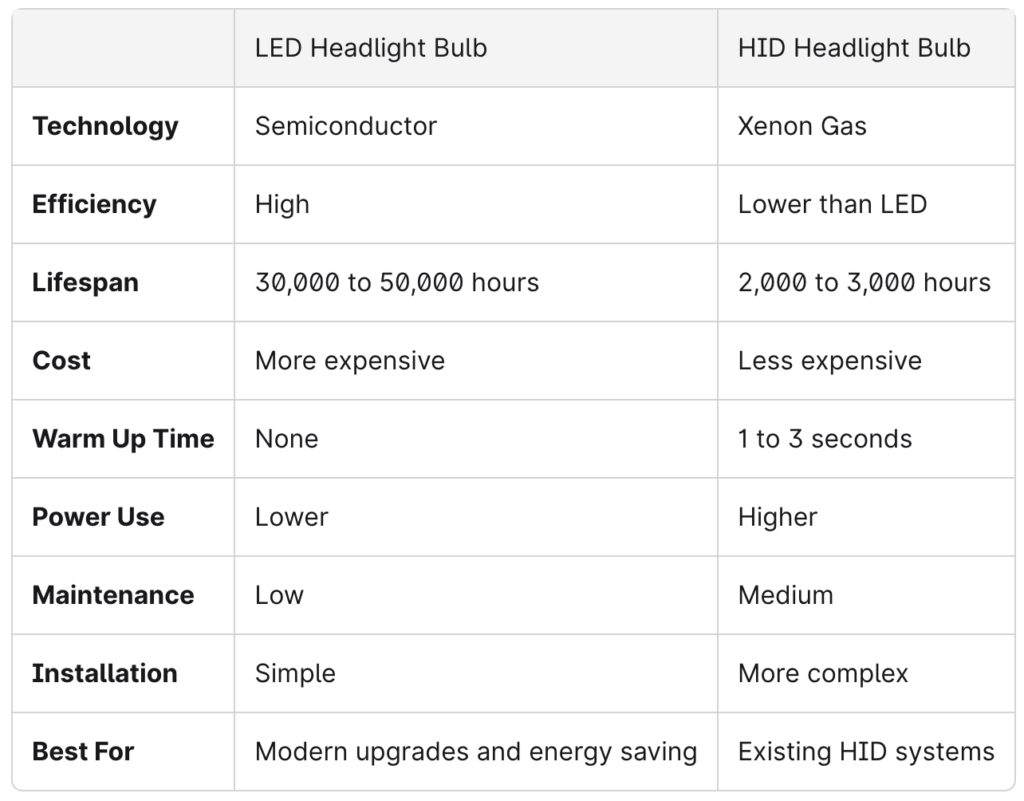
Task: Click the 2,000 to 3,000 hours cell
Action: click(864, 282)
